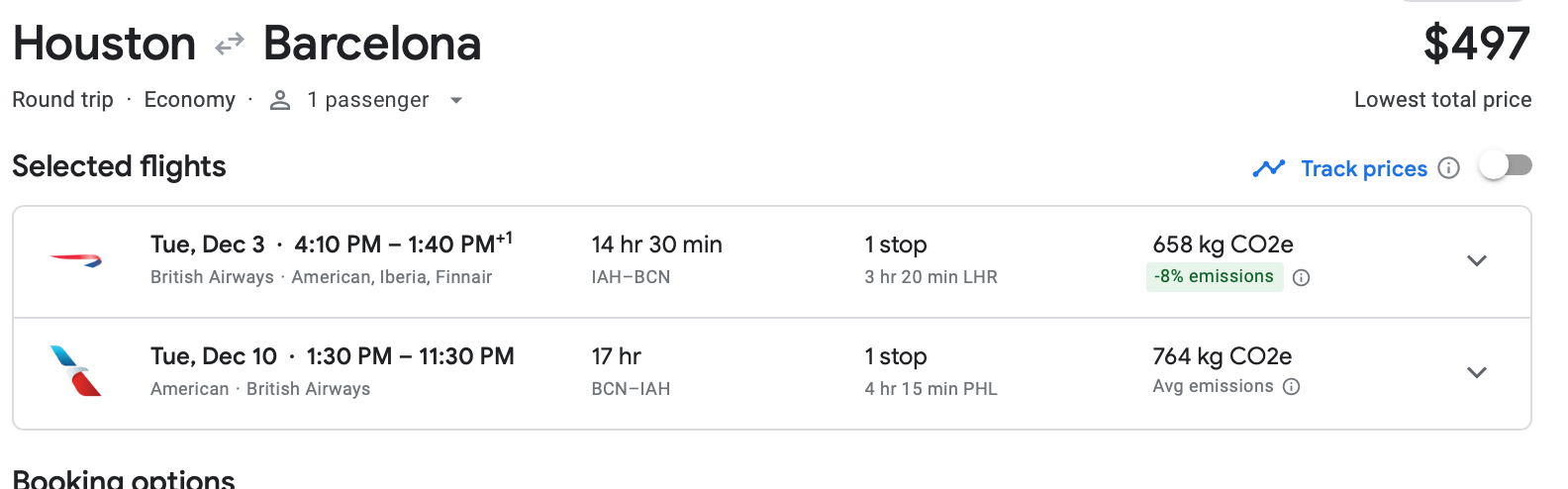Click the passenger person icon

pos(280,100)
